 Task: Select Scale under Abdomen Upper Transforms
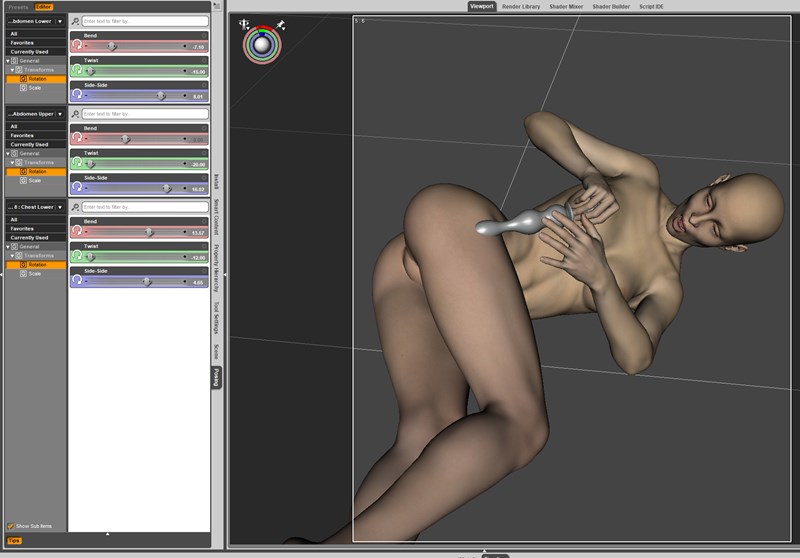click(35, 181)
